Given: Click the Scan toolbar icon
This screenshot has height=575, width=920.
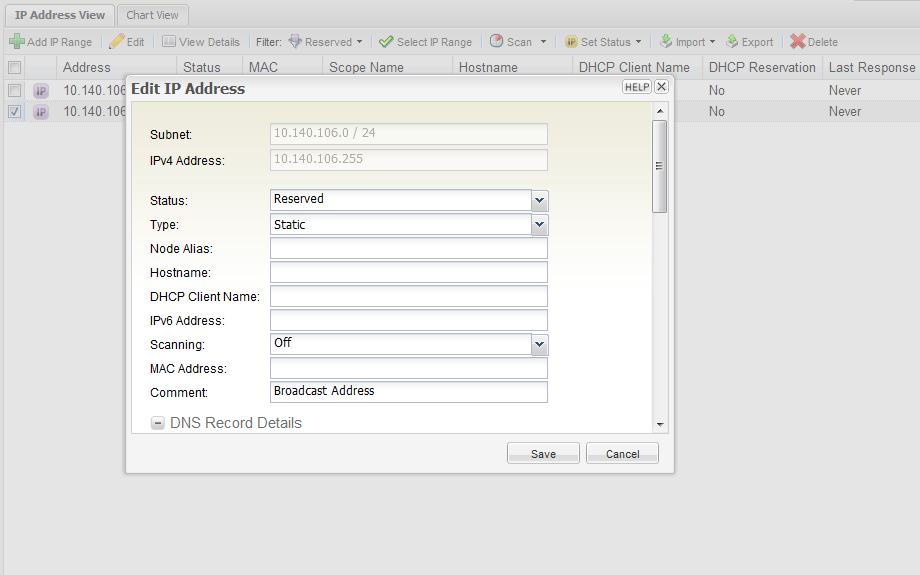Looking at the screenshot, I should tap(496, 41).
